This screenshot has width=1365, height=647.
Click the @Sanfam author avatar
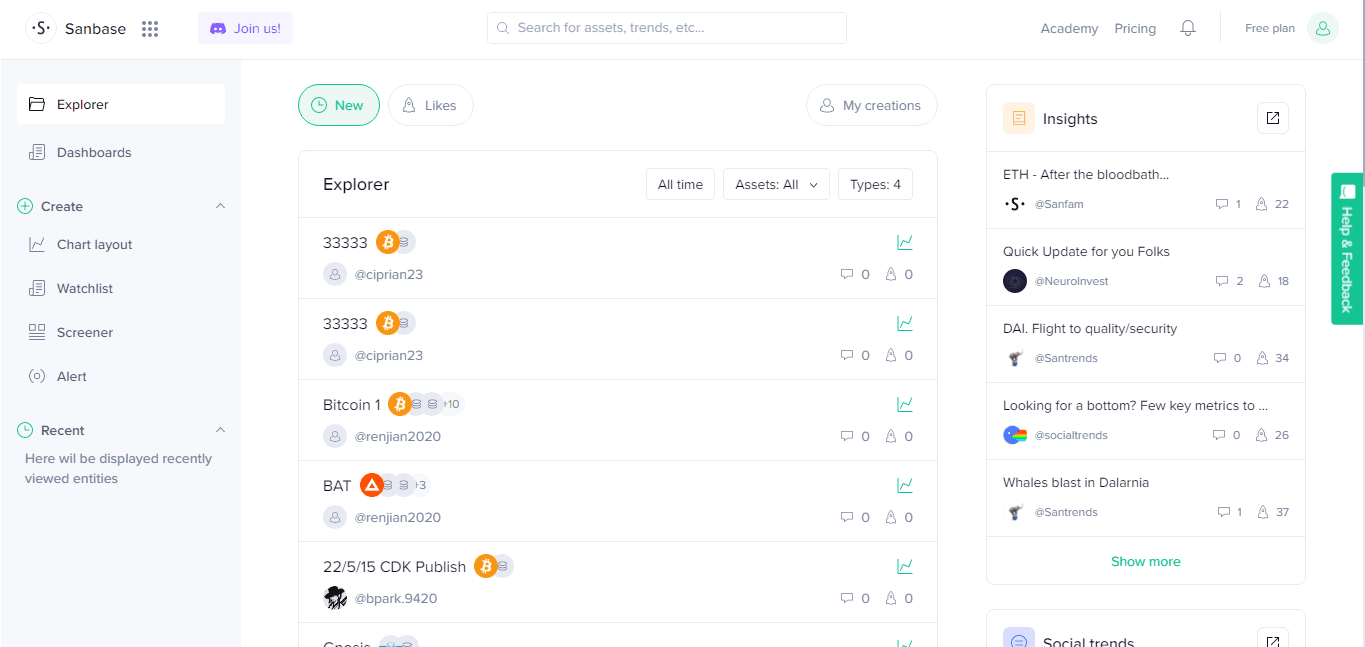coord(1015,204)
